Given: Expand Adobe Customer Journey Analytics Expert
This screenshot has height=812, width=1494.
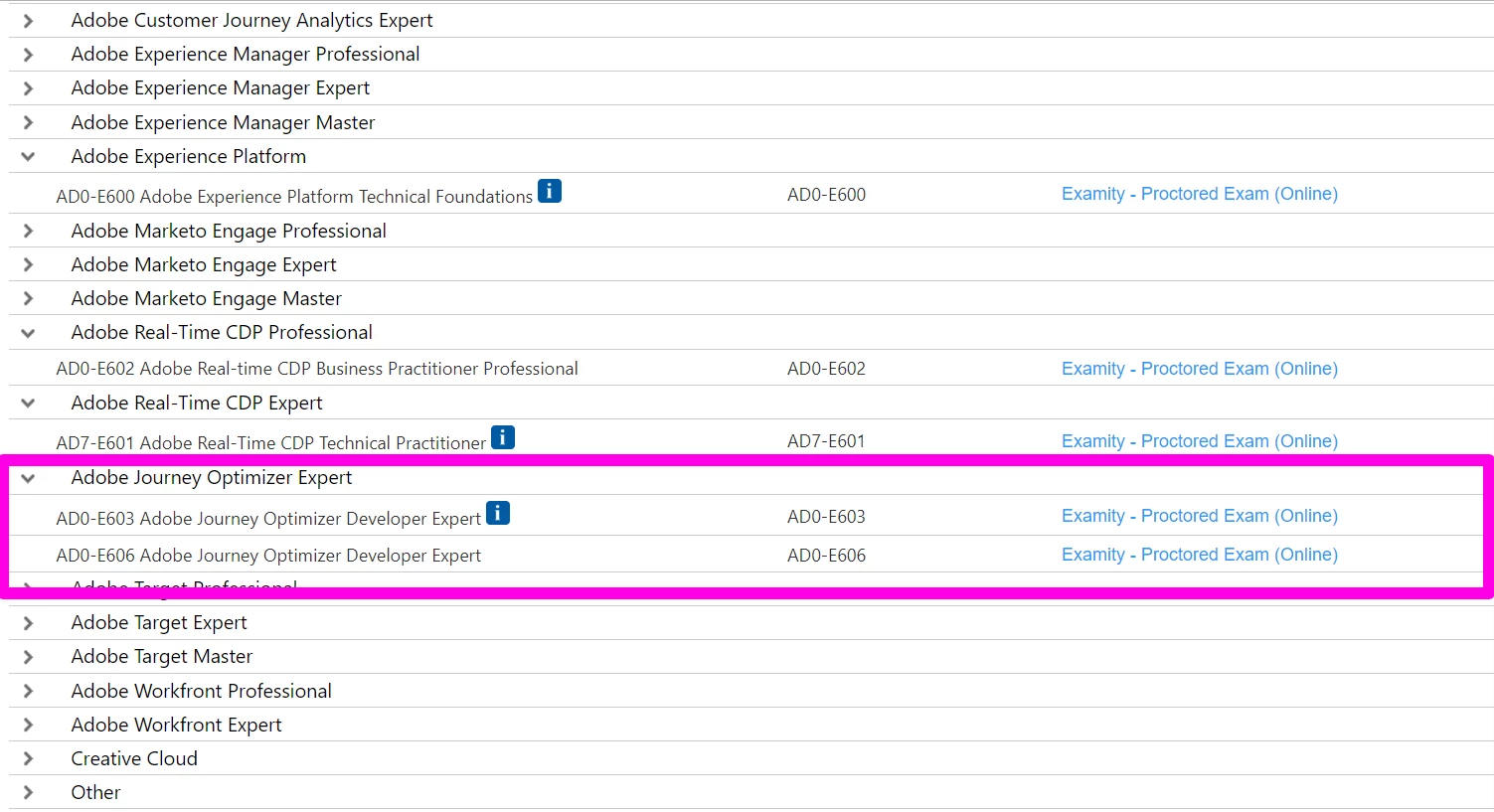Looking at the screenshot, I should (28, 21).
